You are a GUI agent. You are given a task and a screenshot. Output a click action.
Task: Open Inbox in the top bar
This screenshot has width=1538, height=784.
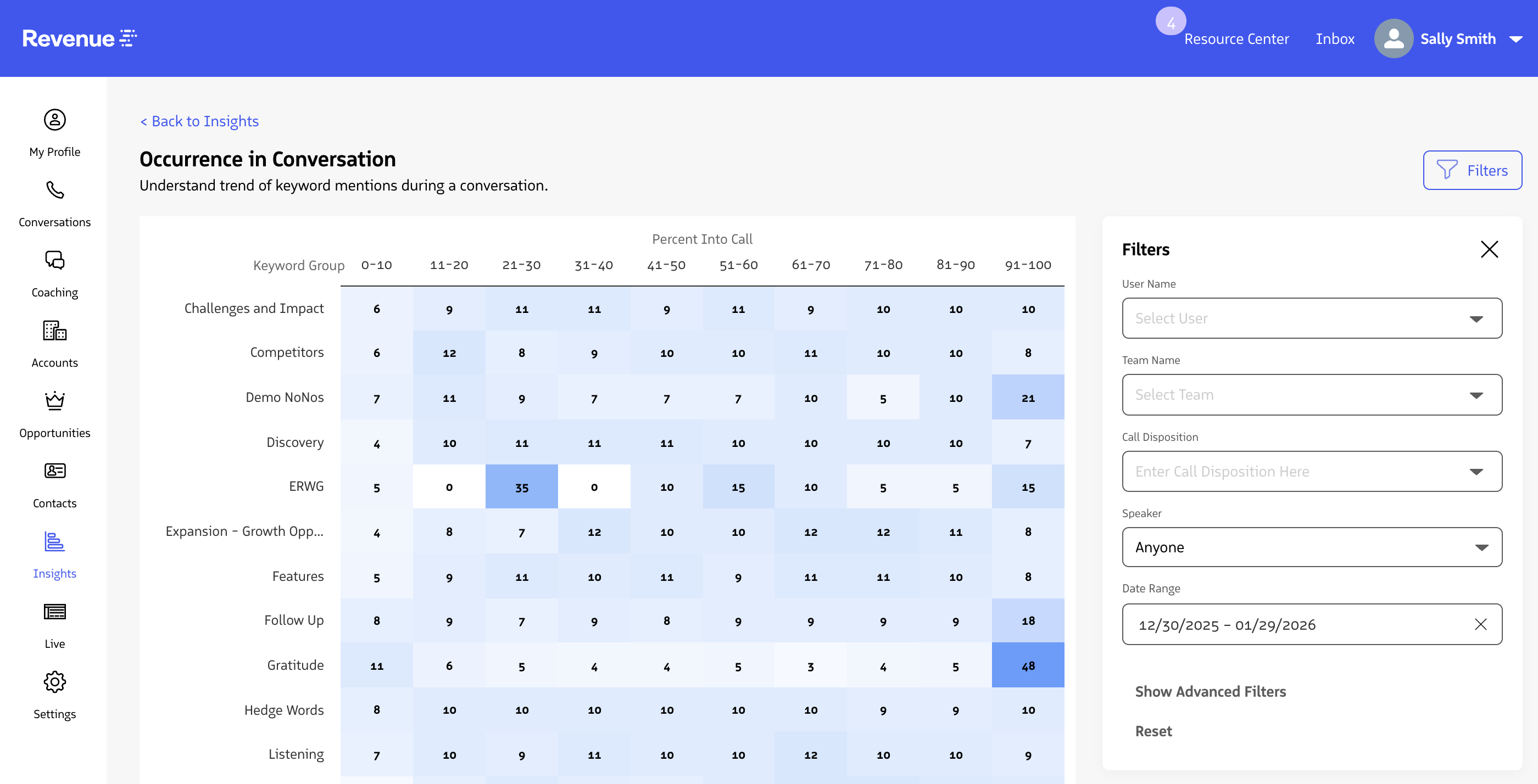pos(1334,39)
